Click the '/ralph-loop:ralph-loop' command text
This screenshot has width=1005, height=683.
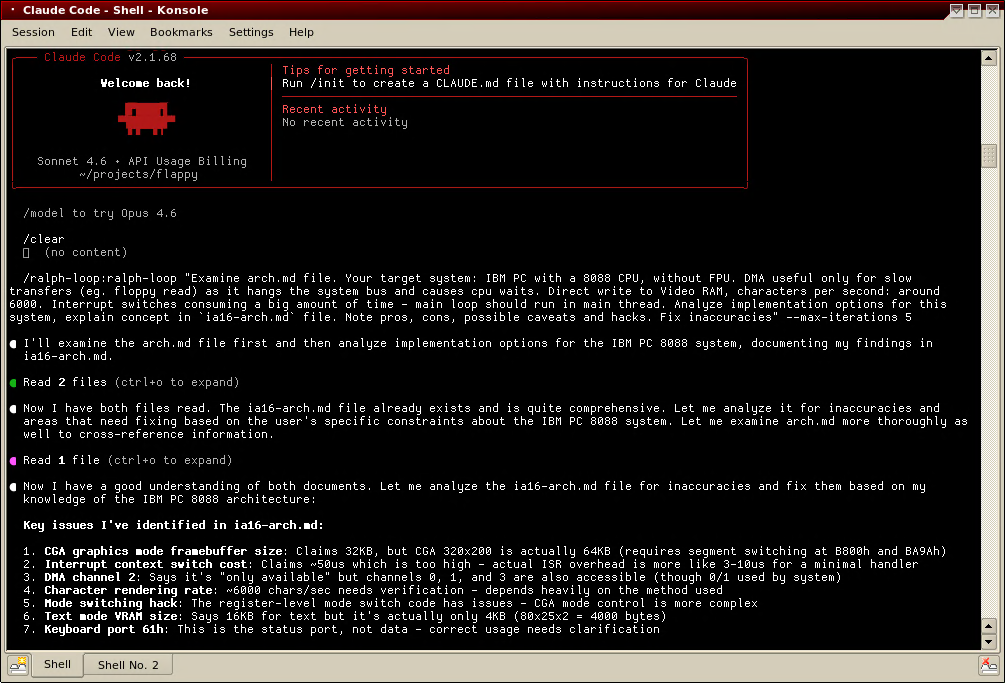coord(100,278)
